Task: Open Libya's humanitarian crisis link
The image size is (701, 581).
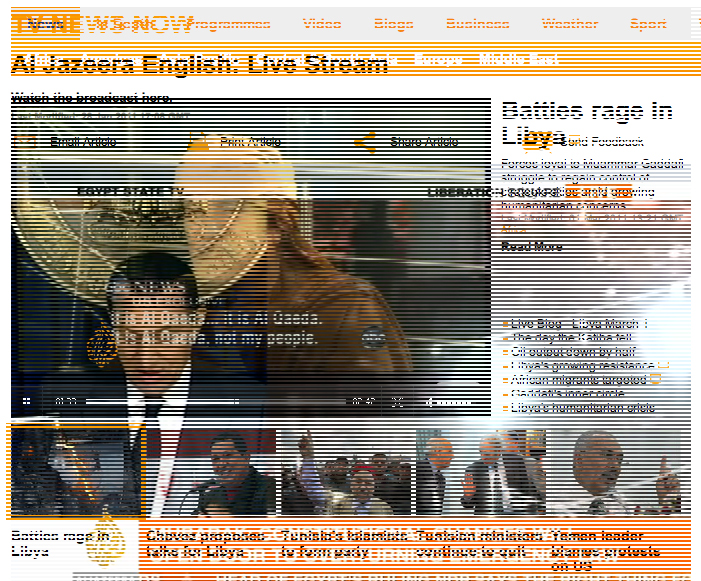Action: pos(583,408)
